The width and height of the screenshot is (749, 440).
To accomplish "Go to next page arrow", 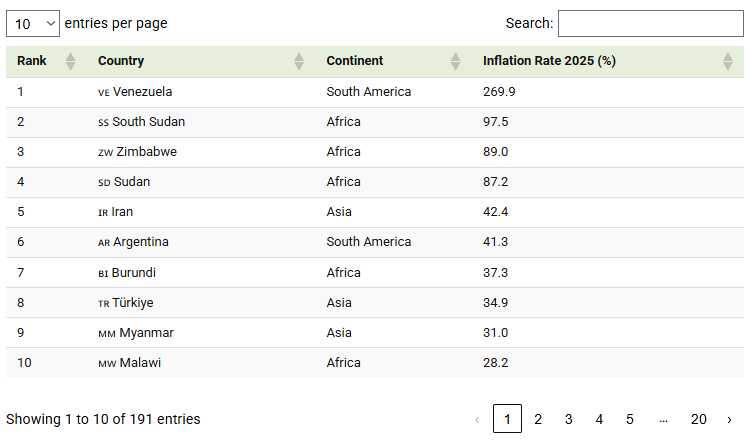I will (729, 419).
